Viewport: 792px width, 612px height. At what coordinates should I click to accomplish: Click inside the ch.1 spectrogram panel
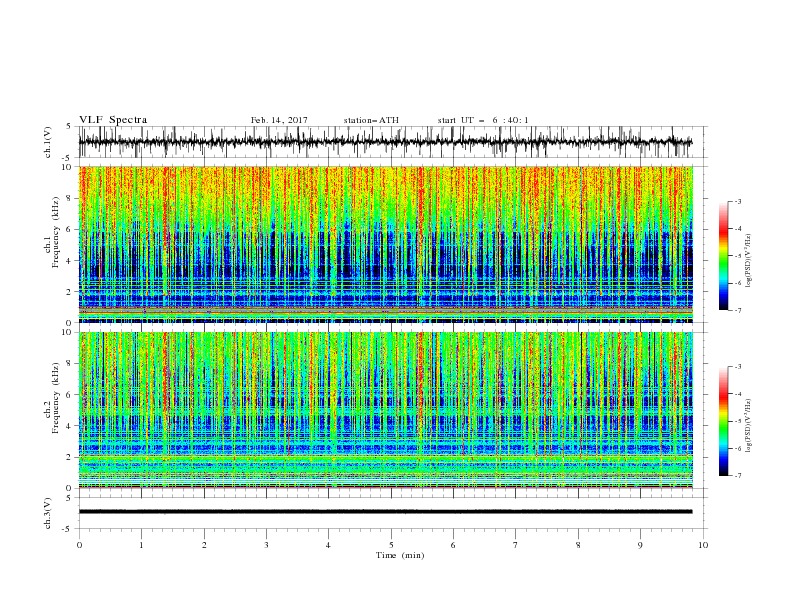pos(385,244)
